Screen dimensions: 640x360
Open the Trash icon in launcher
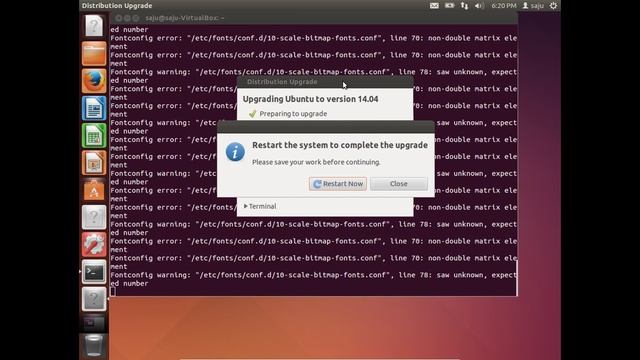(x=94, y=346)
